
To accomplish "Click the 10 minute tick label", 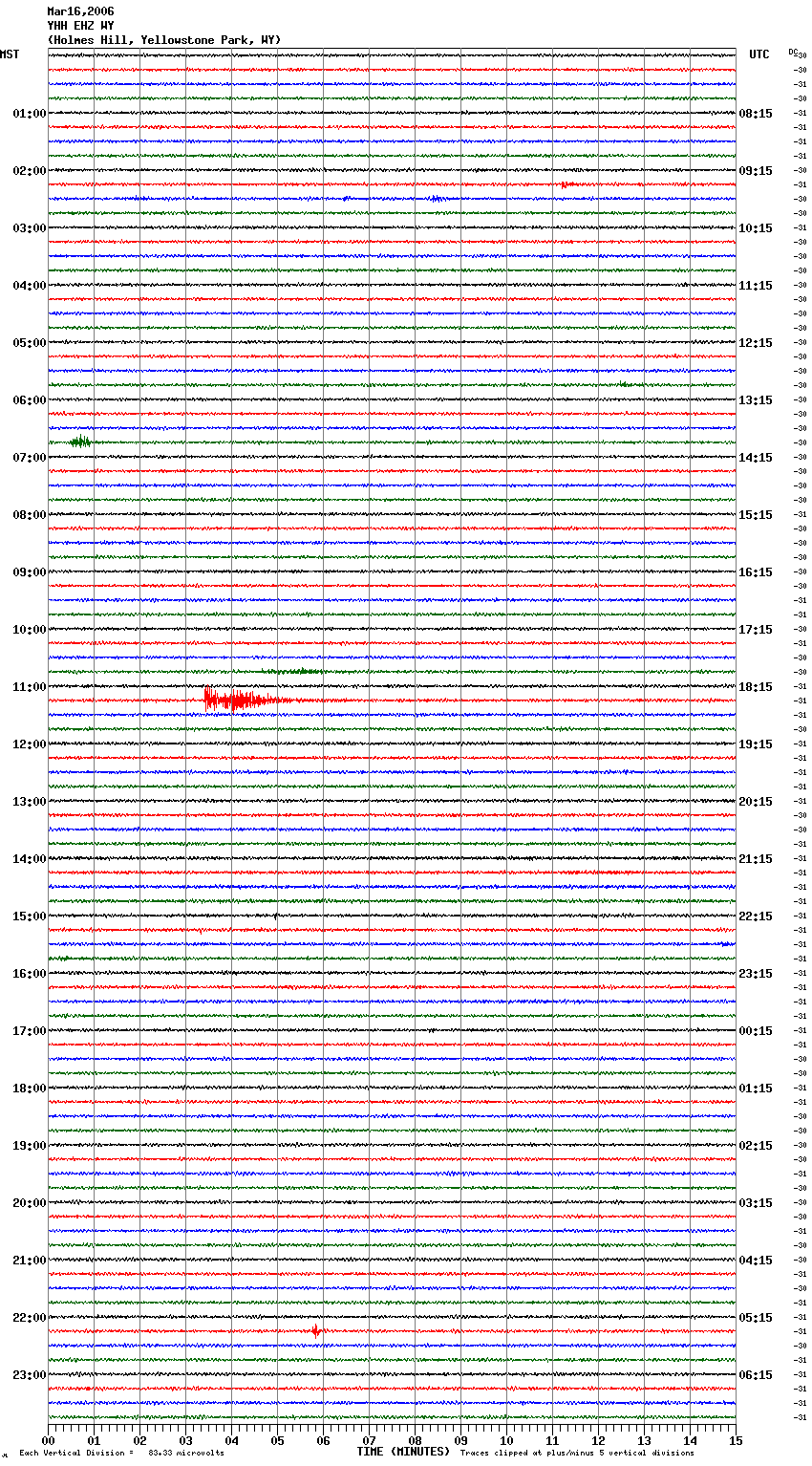I will point(506,1440).
